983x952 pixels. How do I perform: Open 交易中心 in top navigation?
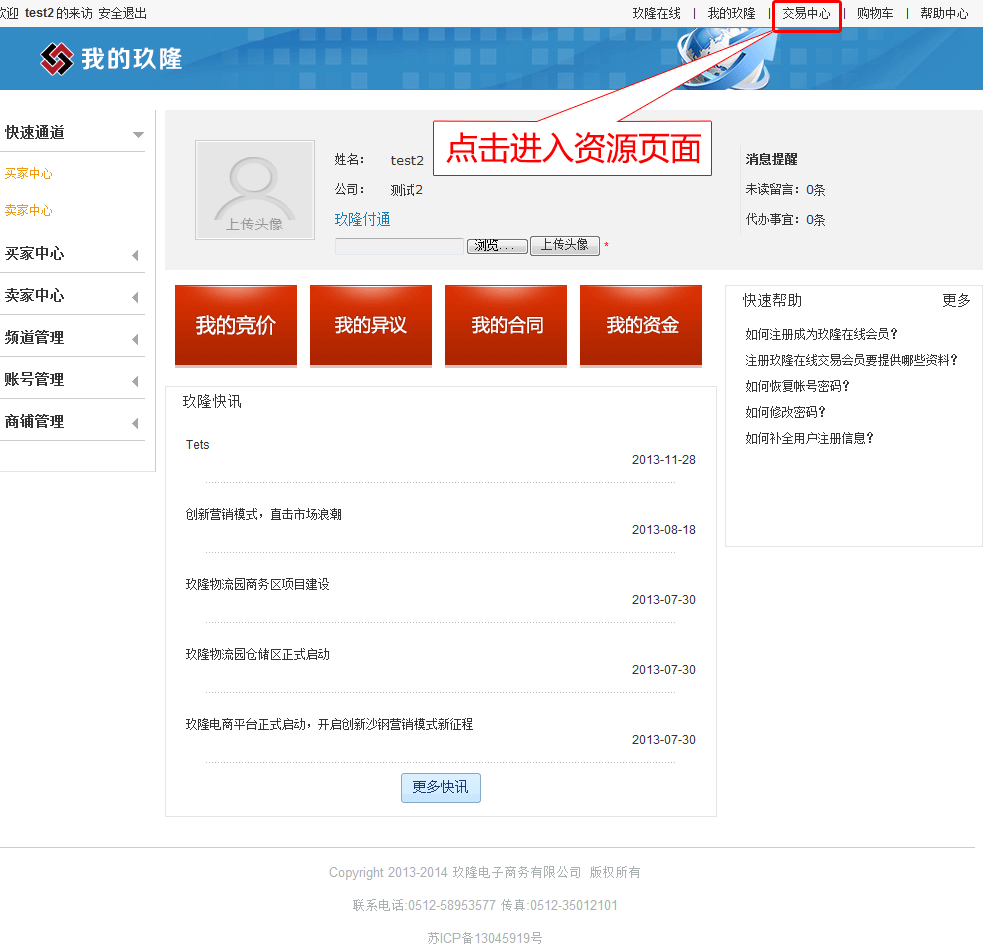coord(806,14)
